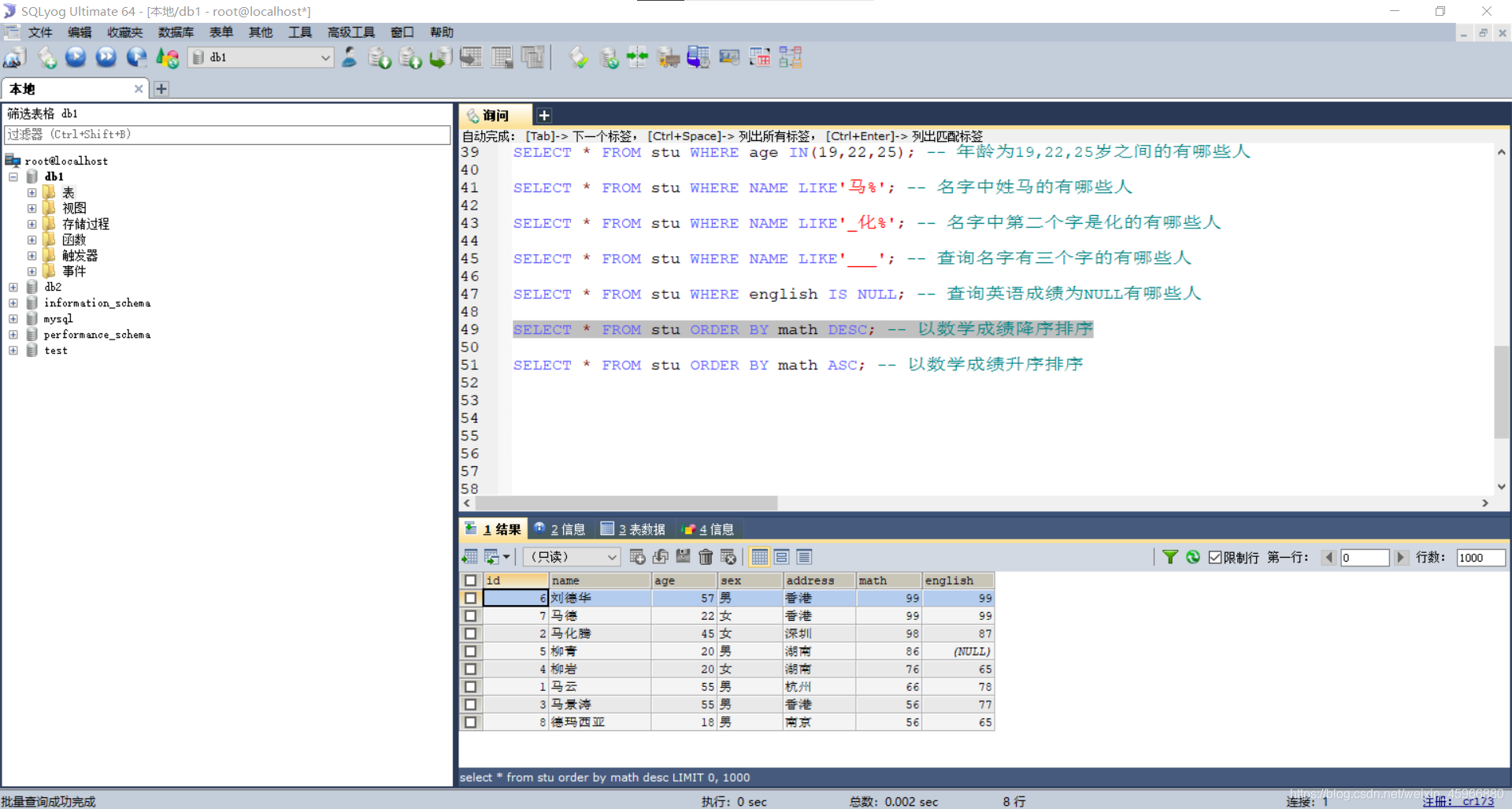This screenshot has height=809, width=1512.
Task: Switch to form view mode
Action: (x=782, y=557)
